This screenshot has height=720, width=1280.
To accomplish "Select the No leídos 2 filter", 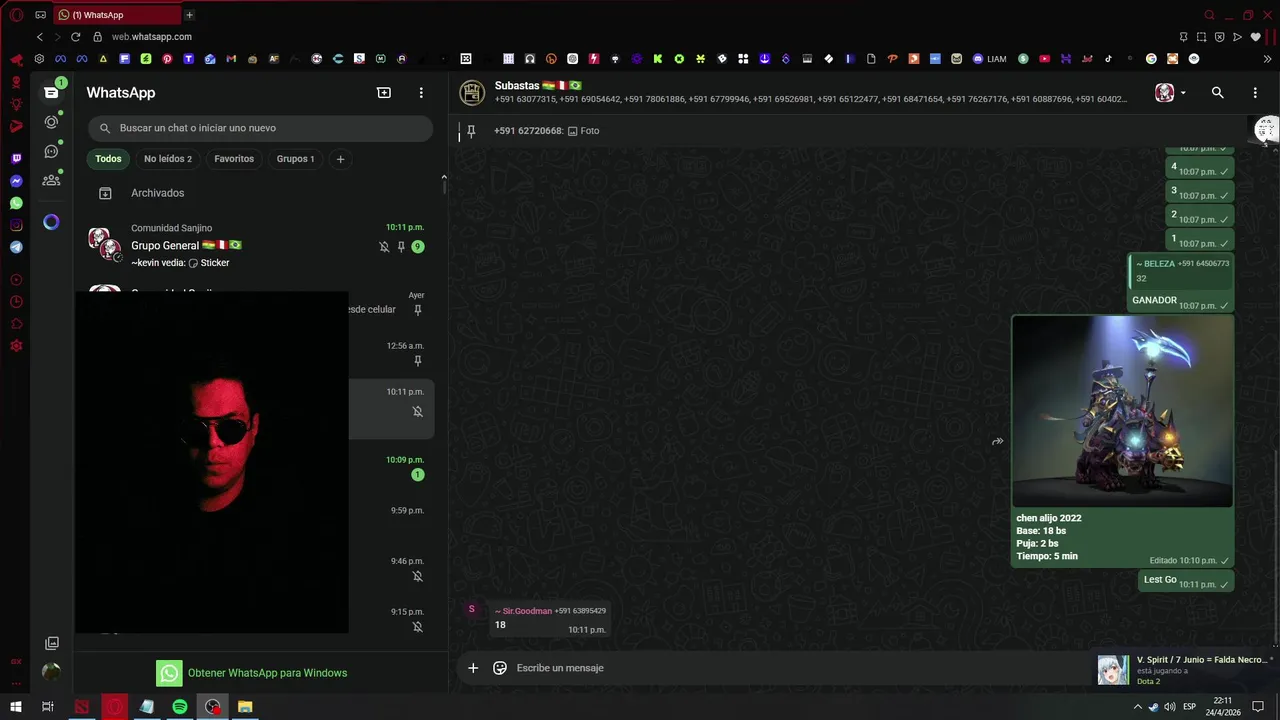I will pos(168,159).
